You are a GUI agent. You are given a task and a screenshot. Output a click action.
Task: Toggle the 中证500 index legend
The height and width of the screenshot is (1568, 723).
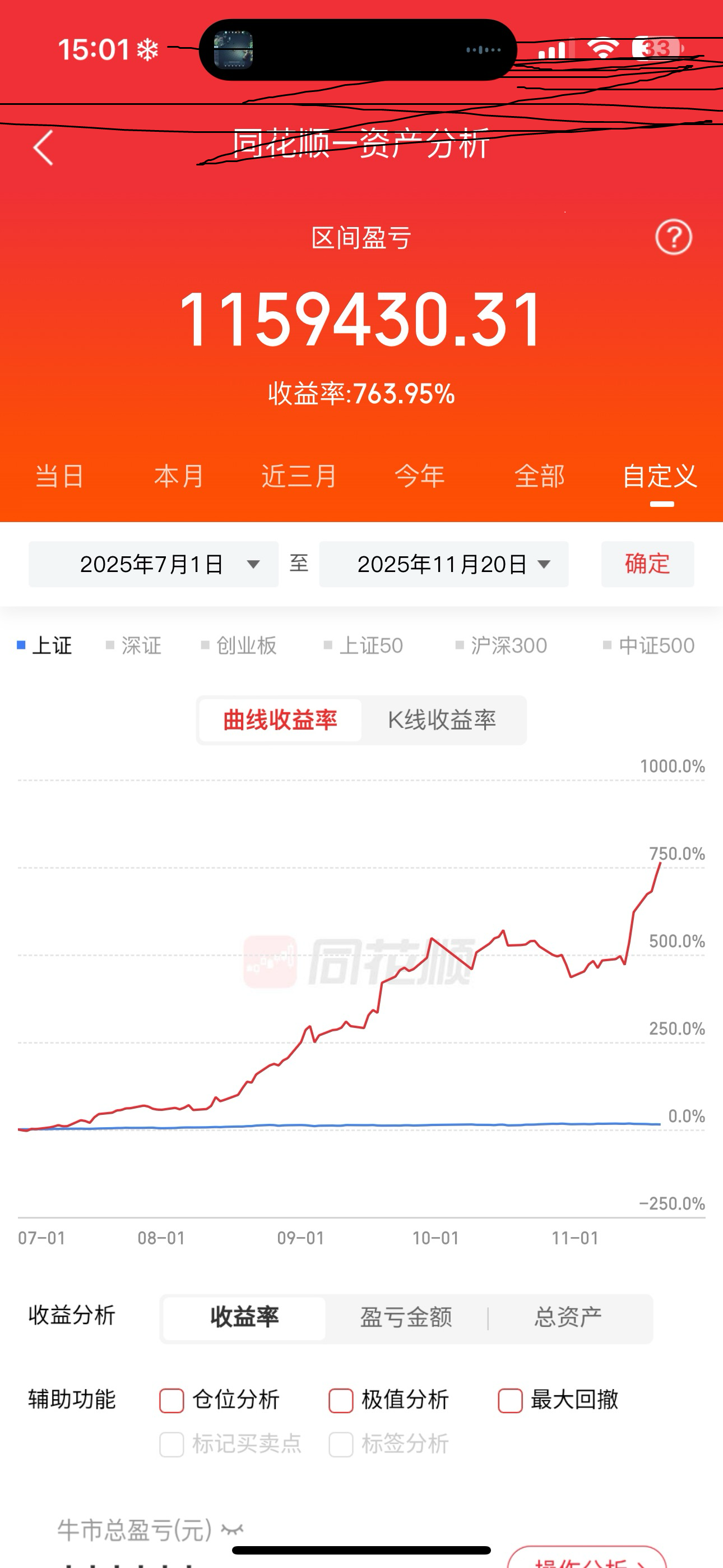click(x=649, y=645)
